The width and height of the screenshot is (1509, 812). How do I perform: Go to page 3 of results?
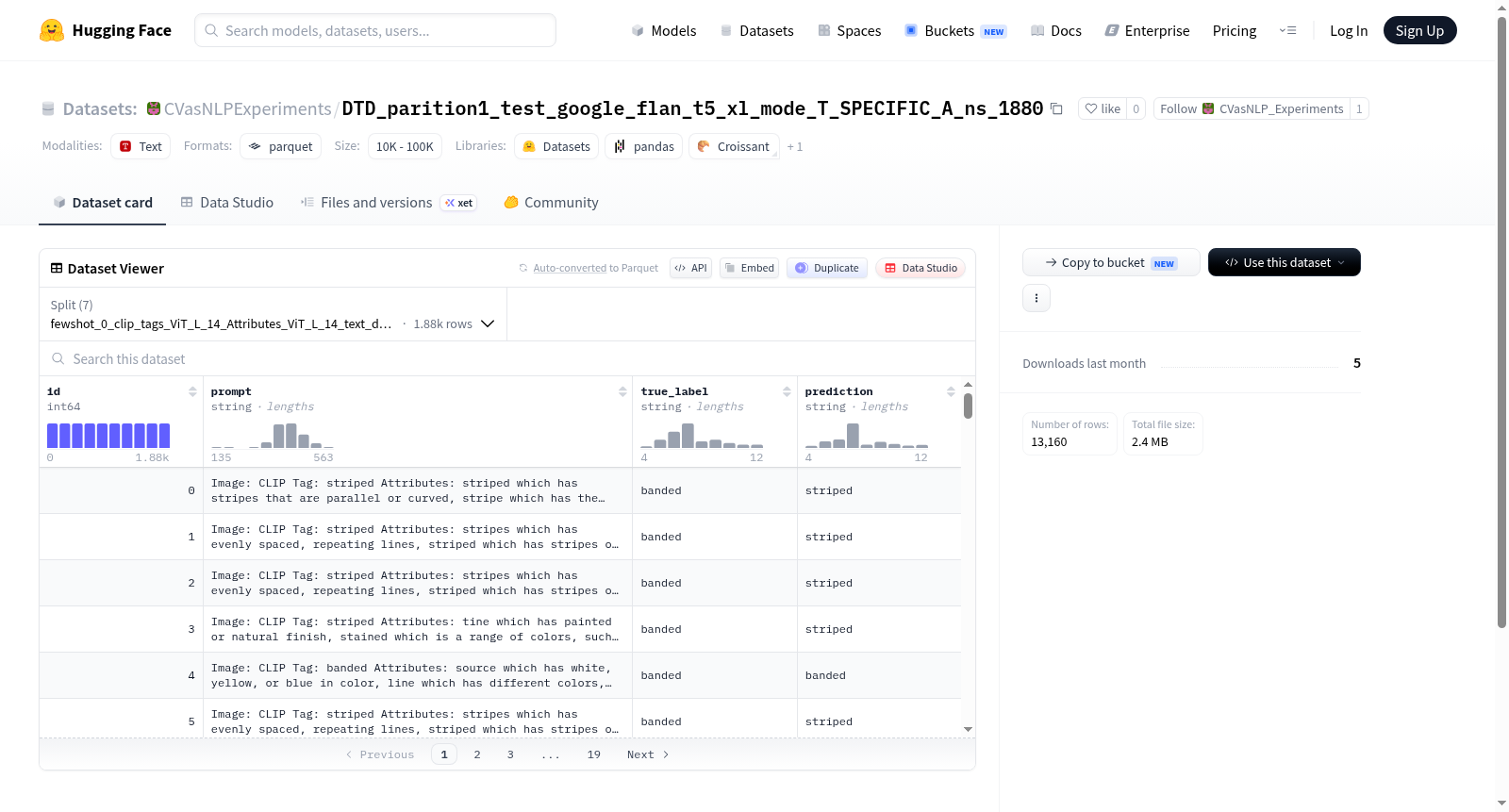tap(510, 754)
